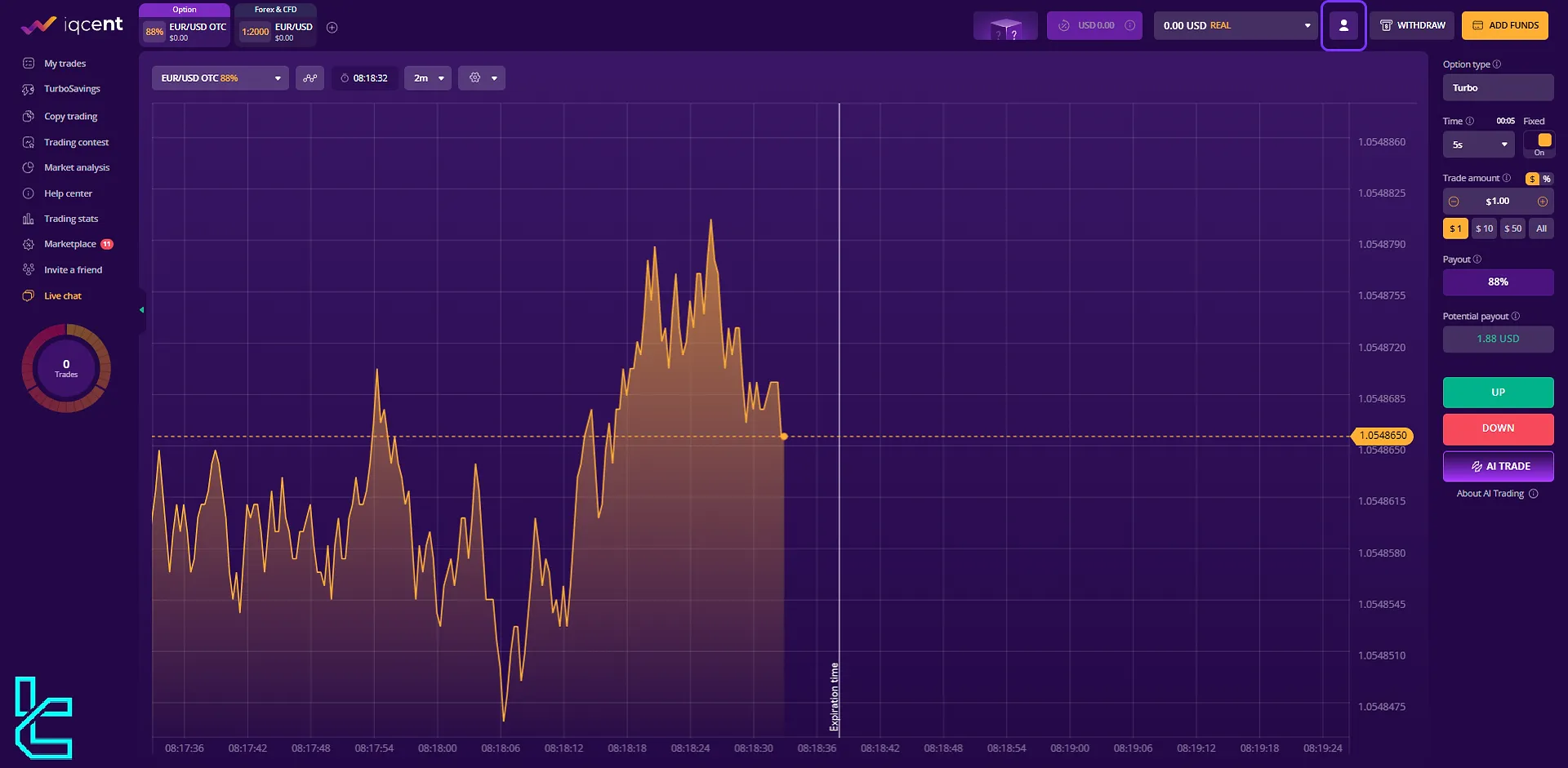Click the Invite a friend icon
Screen dimensions: 1568x768
pyautogui.click(x=29, y=270)
